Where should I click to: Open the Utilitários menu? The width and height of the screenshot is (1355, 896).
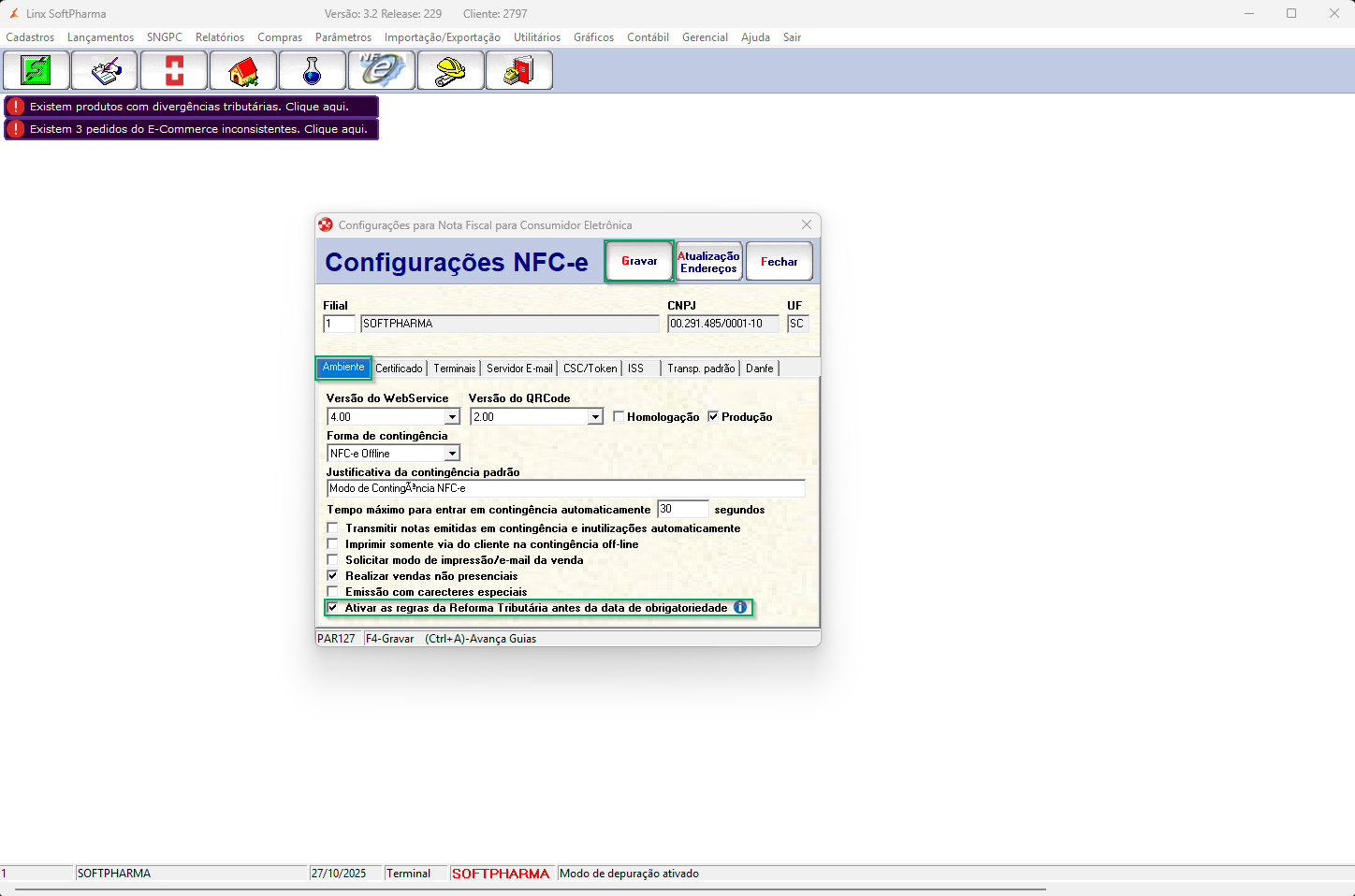(x=537, y=37)
